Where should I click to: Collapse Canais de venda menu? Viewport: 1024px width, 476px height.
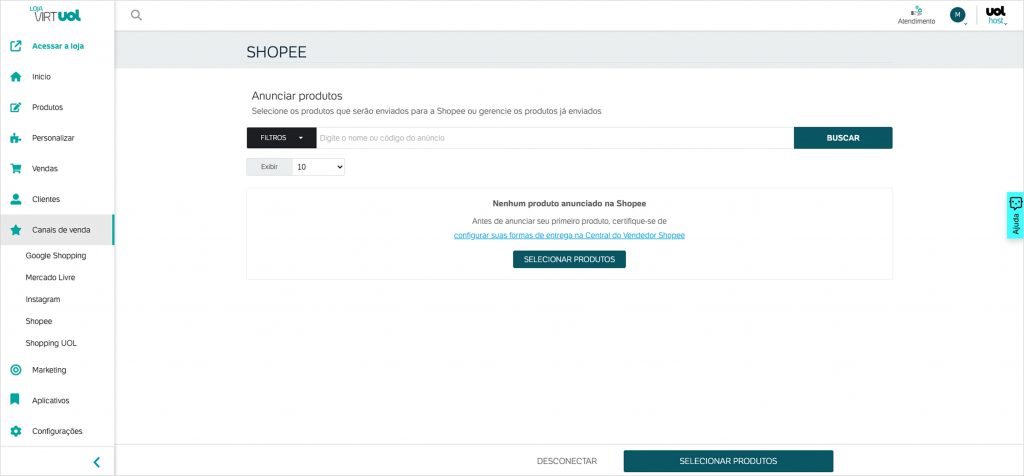click(x=57, y=230)
